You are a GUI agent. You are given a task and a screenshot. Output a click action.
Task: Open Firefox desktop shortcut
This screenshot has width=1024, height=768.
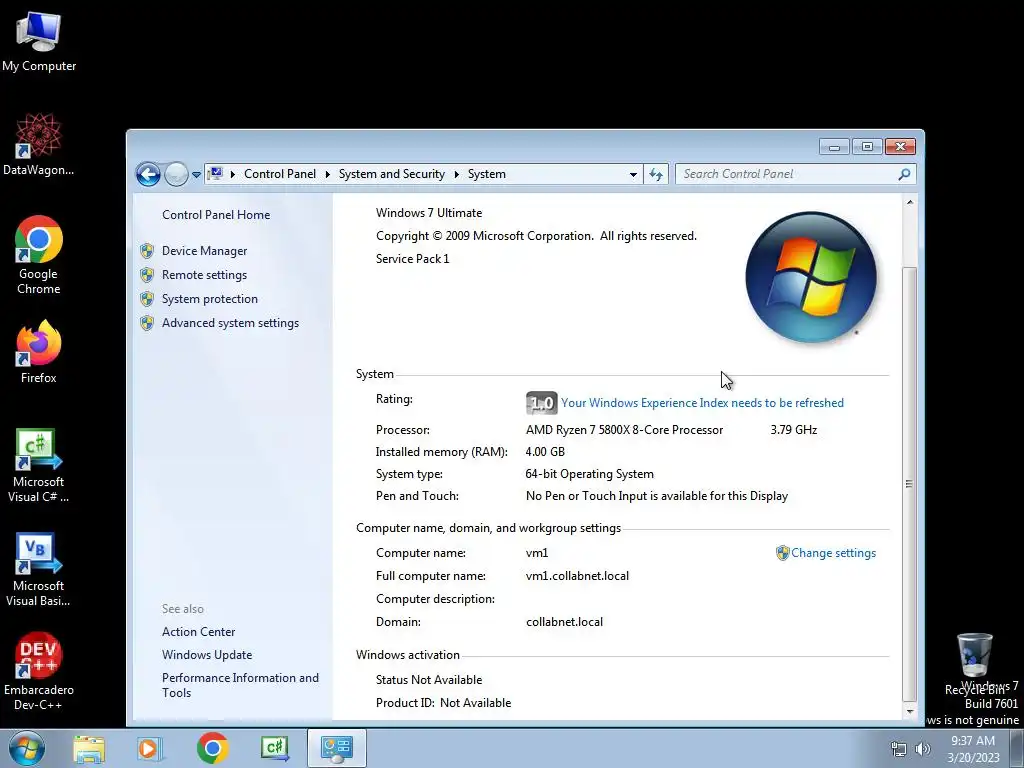(x=39, y=351)
